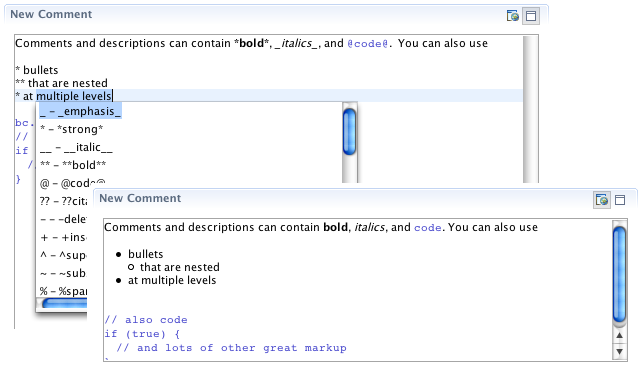Toggle the preview icon in the back New Comment panel
This screenshot has width=640, height=368.
(513, 16)
